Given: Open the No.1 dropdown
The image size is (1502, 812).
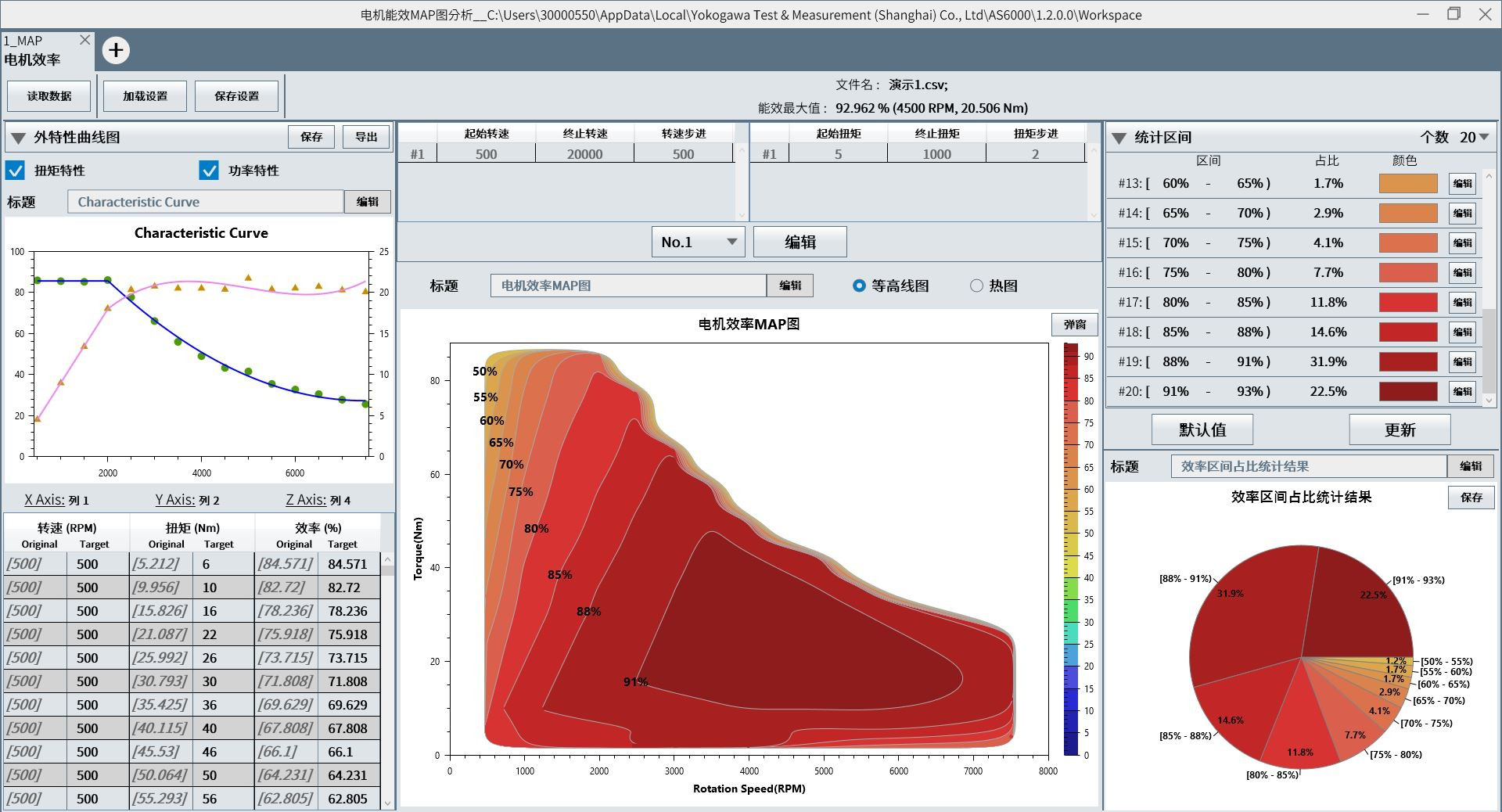Looking at the screenshot, I should pyautogui.click(x=699, y=242).
